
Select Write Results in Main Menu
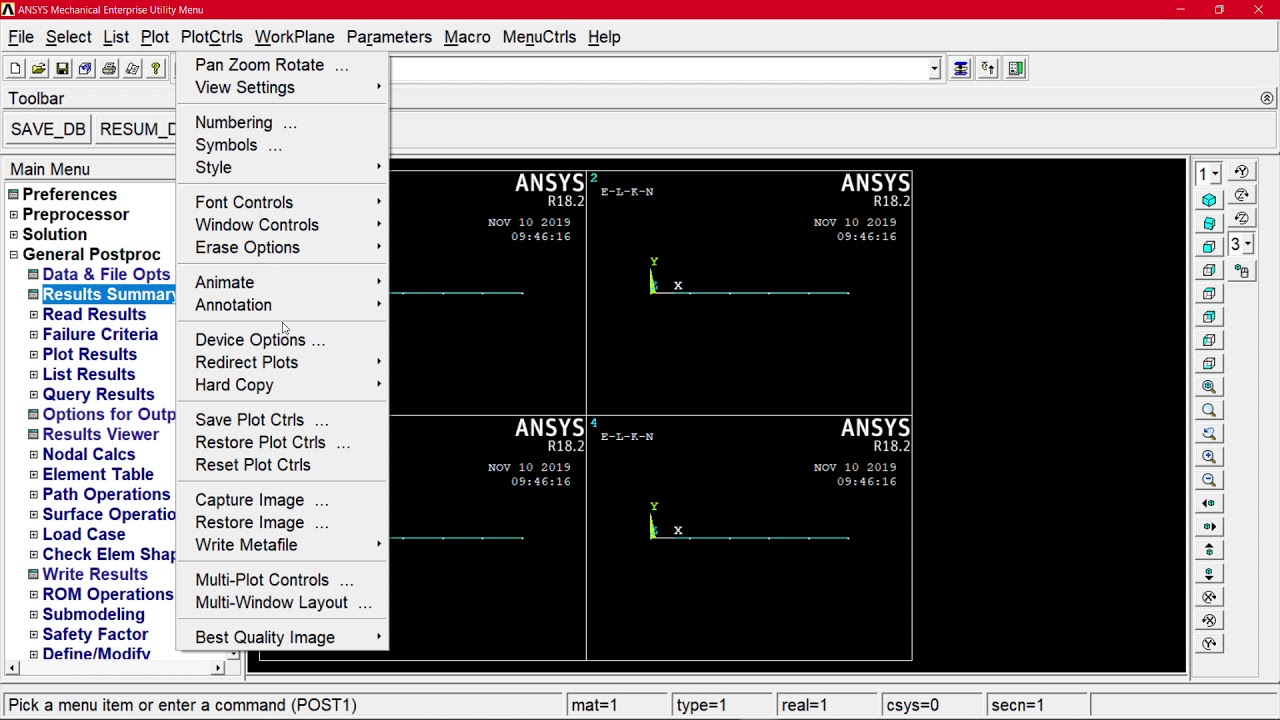coord(95,575)
